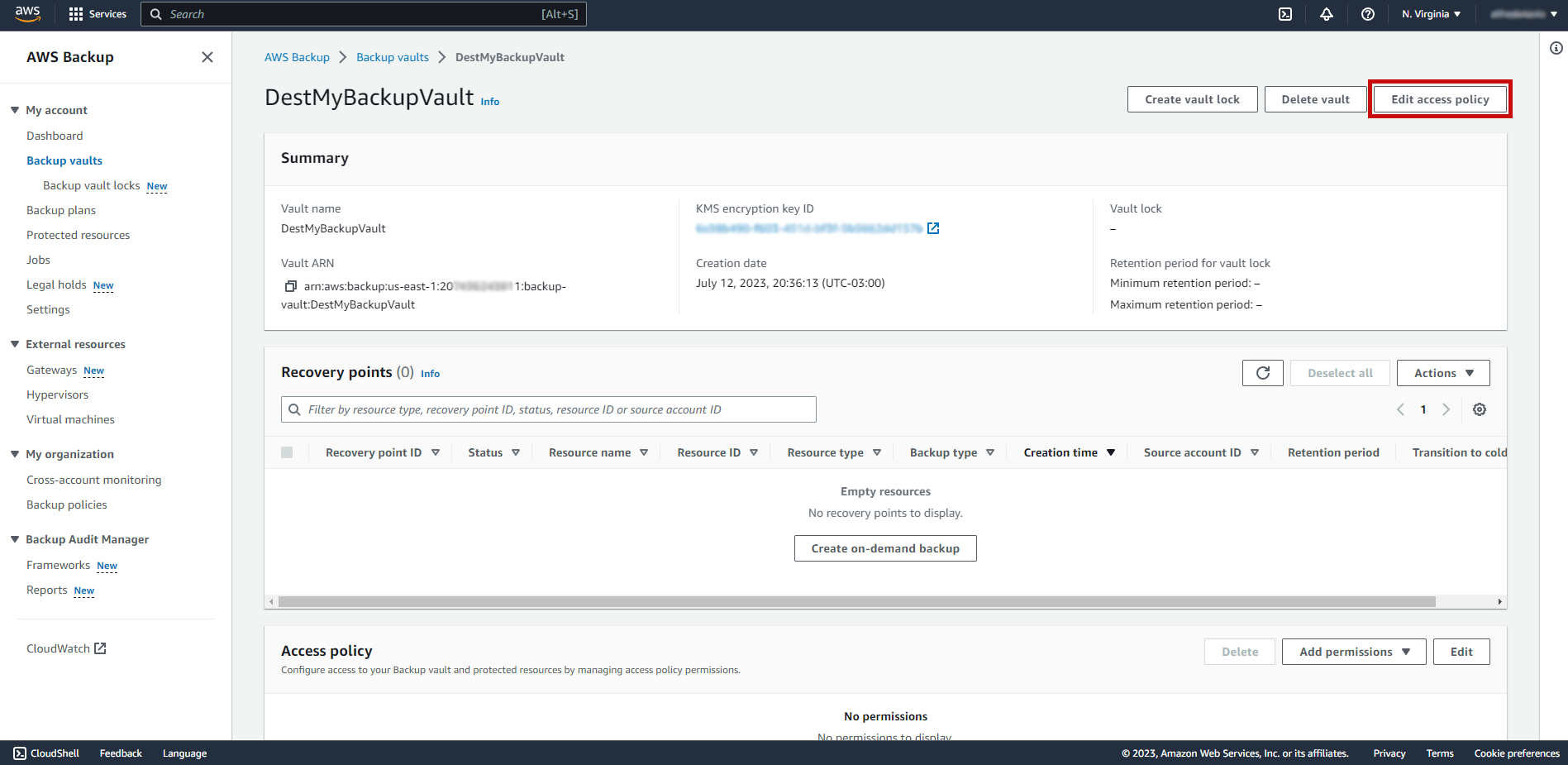Open CloudWatch external link
Image resolution: width=1568 pixels, height=765 pixels.
pos(66,648)
